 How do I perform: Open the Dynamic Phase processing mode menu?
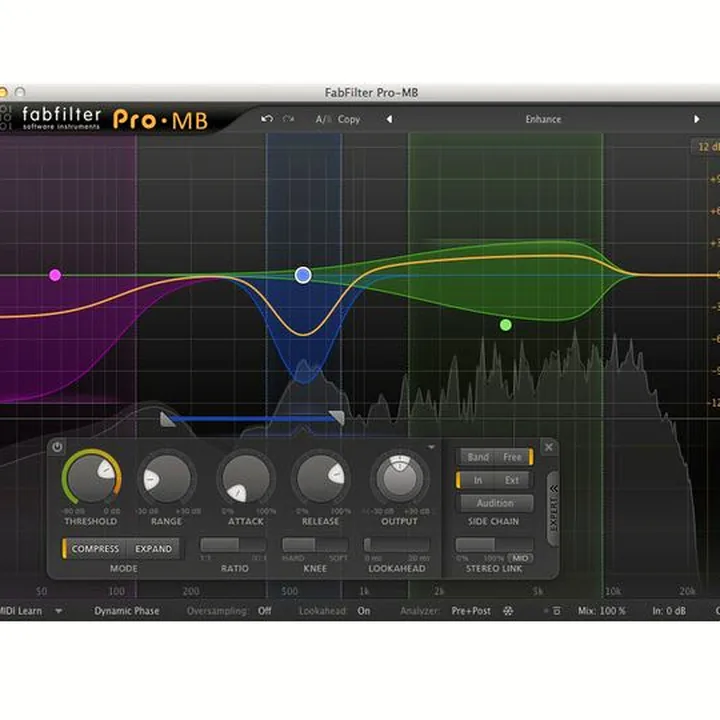click(127, 611)
